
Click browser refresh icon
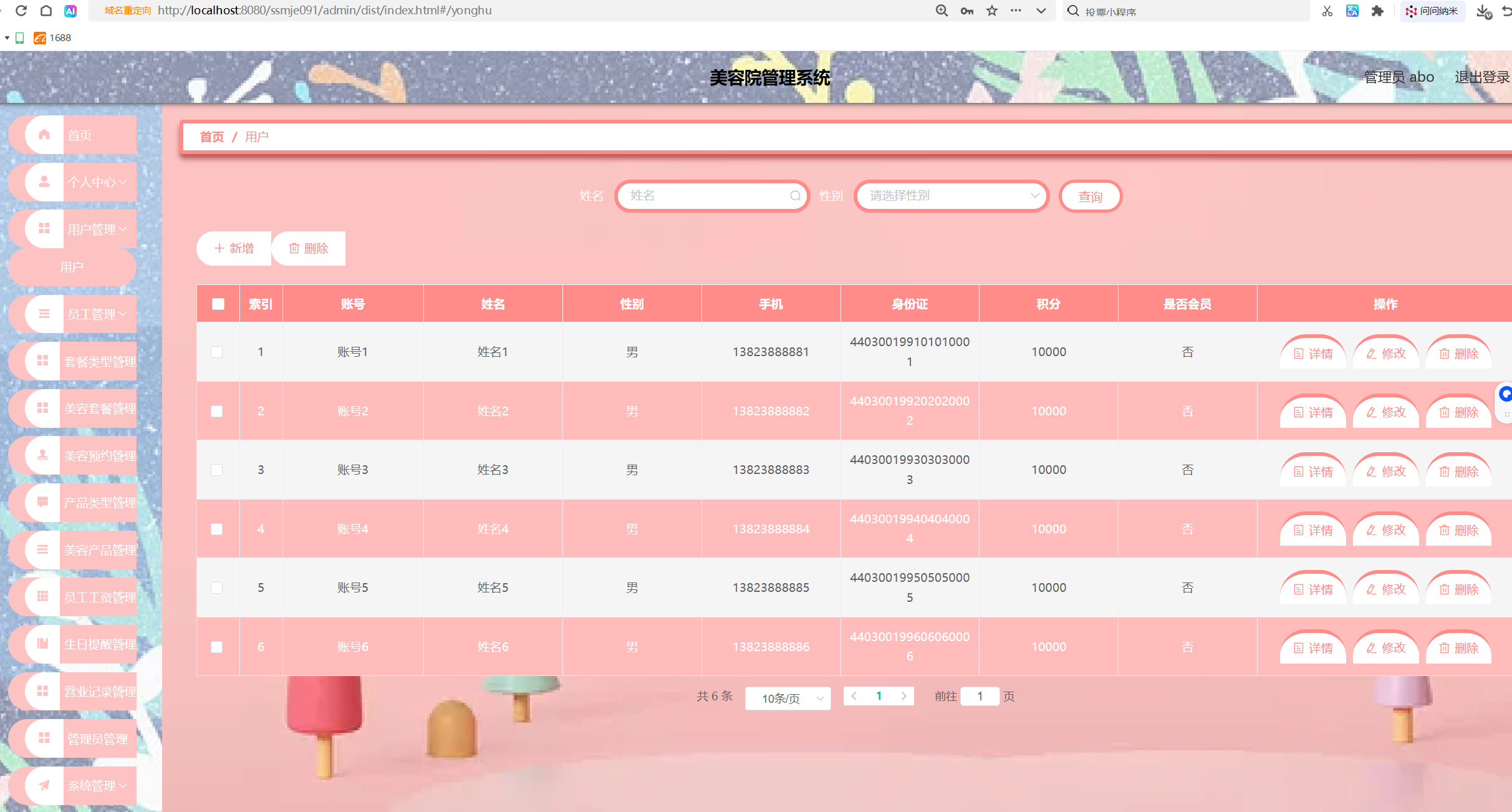(x=21, y=11)
